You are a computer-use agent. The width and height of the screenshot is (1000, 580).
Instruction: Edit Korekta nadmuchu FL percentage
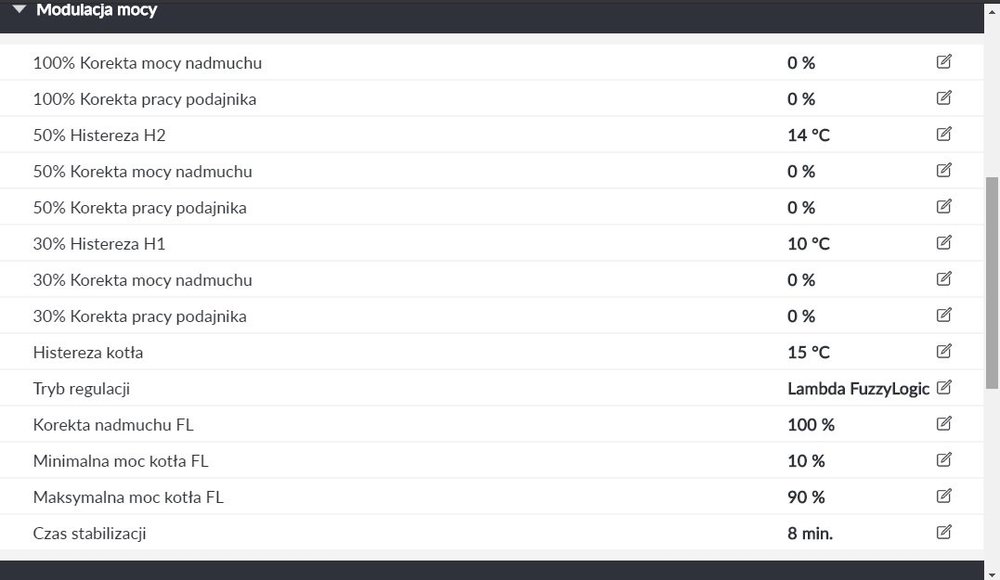944,424
